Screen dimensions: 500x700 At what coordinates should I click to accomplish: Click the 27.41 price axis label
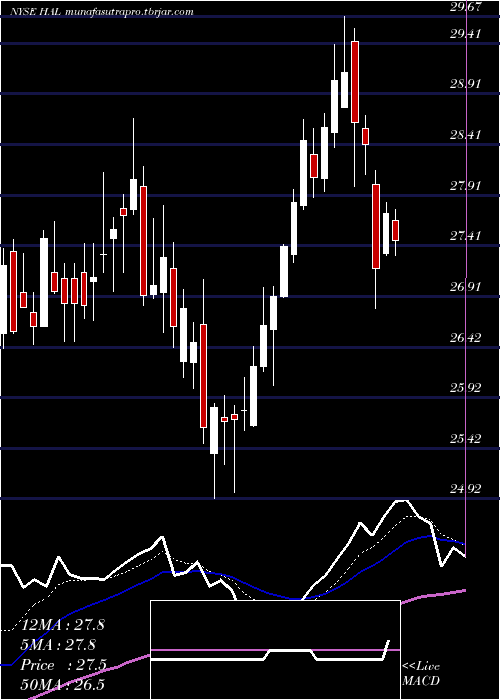click(x=466, y=235)
